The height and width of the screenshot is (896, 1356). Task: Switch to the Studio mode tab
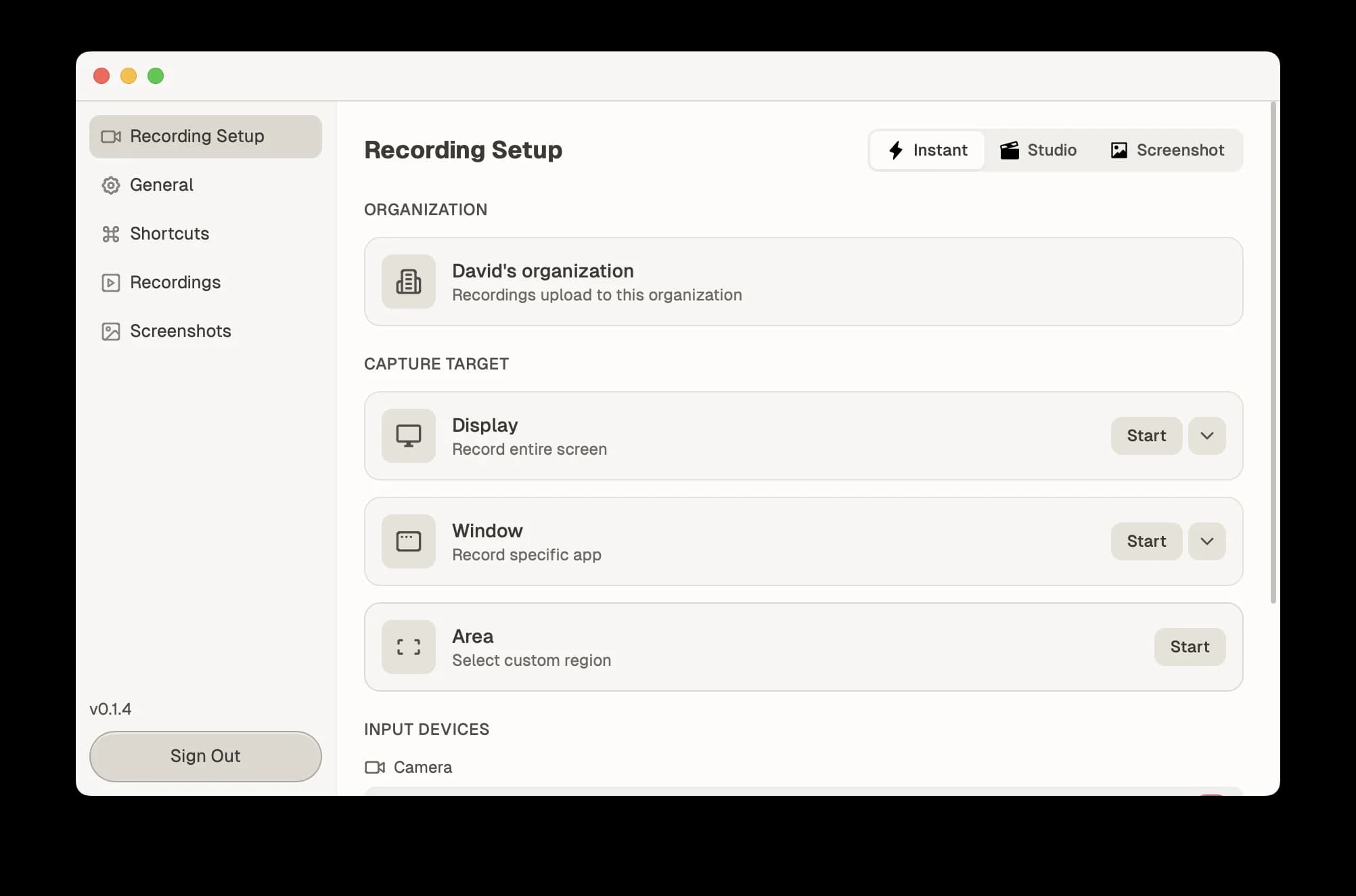pos(1038,150)
